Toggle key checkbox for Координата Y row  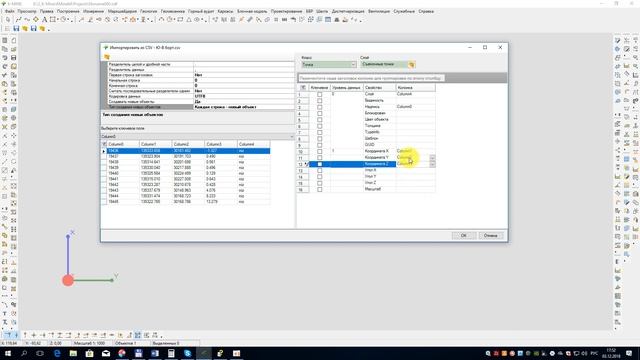coord(320,158)
